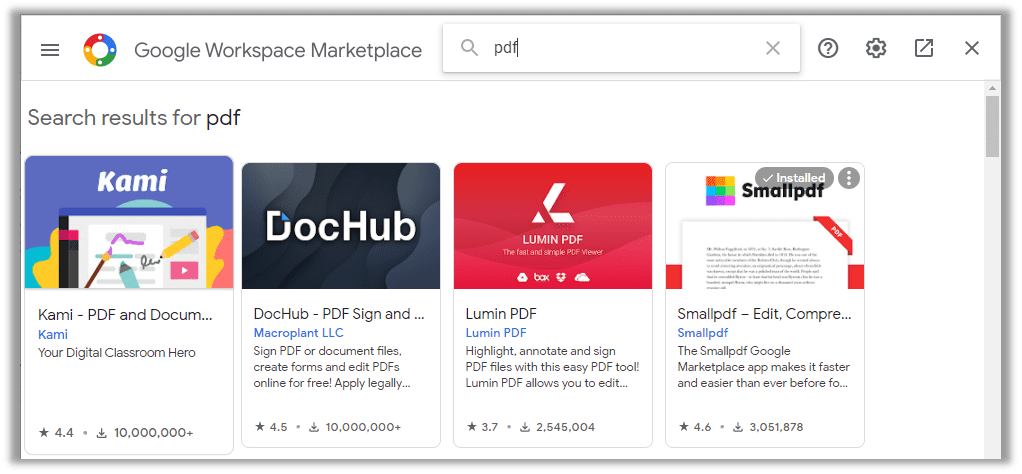Click the scrollbar up arrow
The width and height of the screenshot is (1022, 474).
pos(992,88)
